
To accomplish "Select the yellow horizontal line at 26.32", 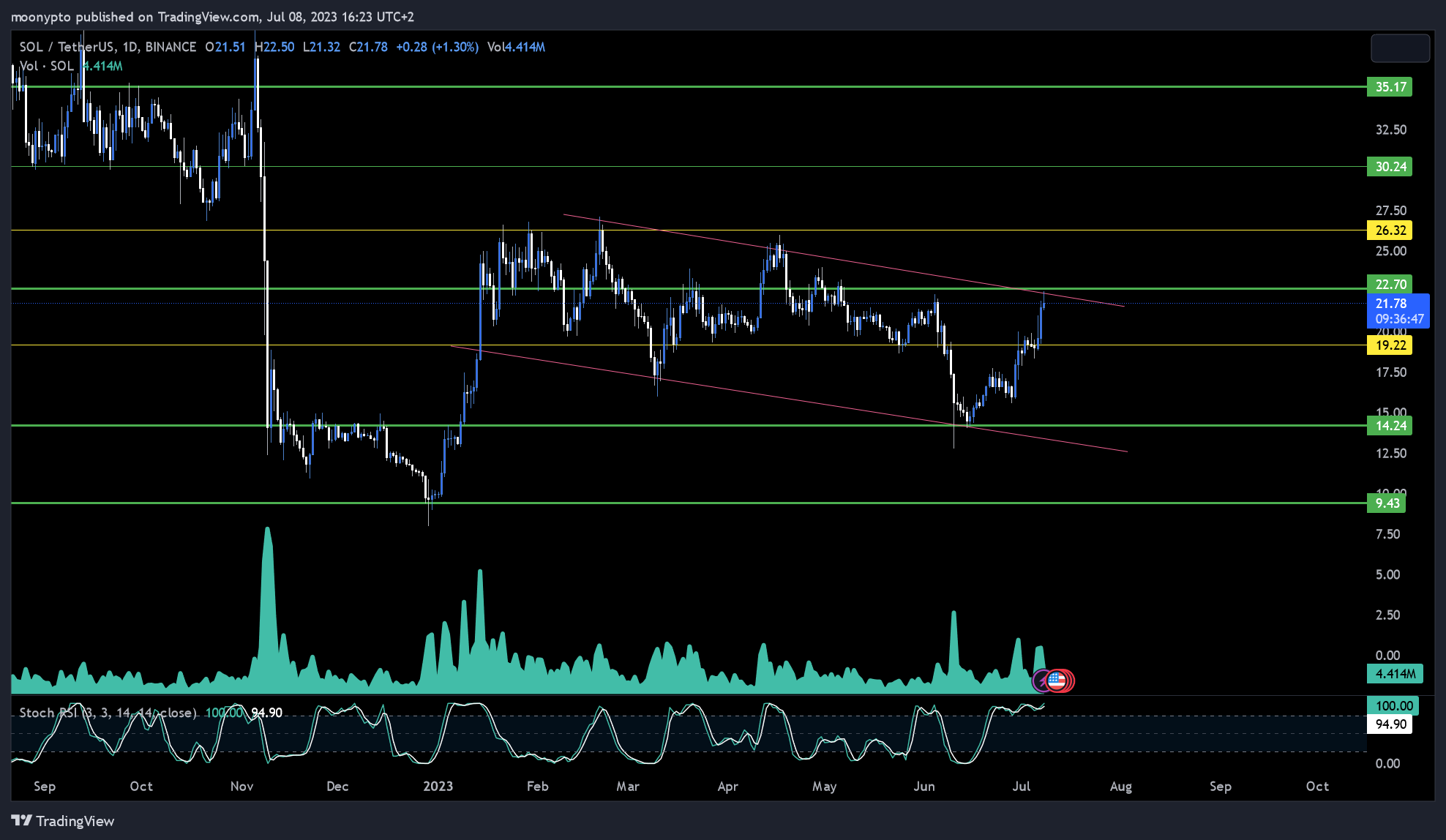I will pyautogui.click(x=688, y=230).
